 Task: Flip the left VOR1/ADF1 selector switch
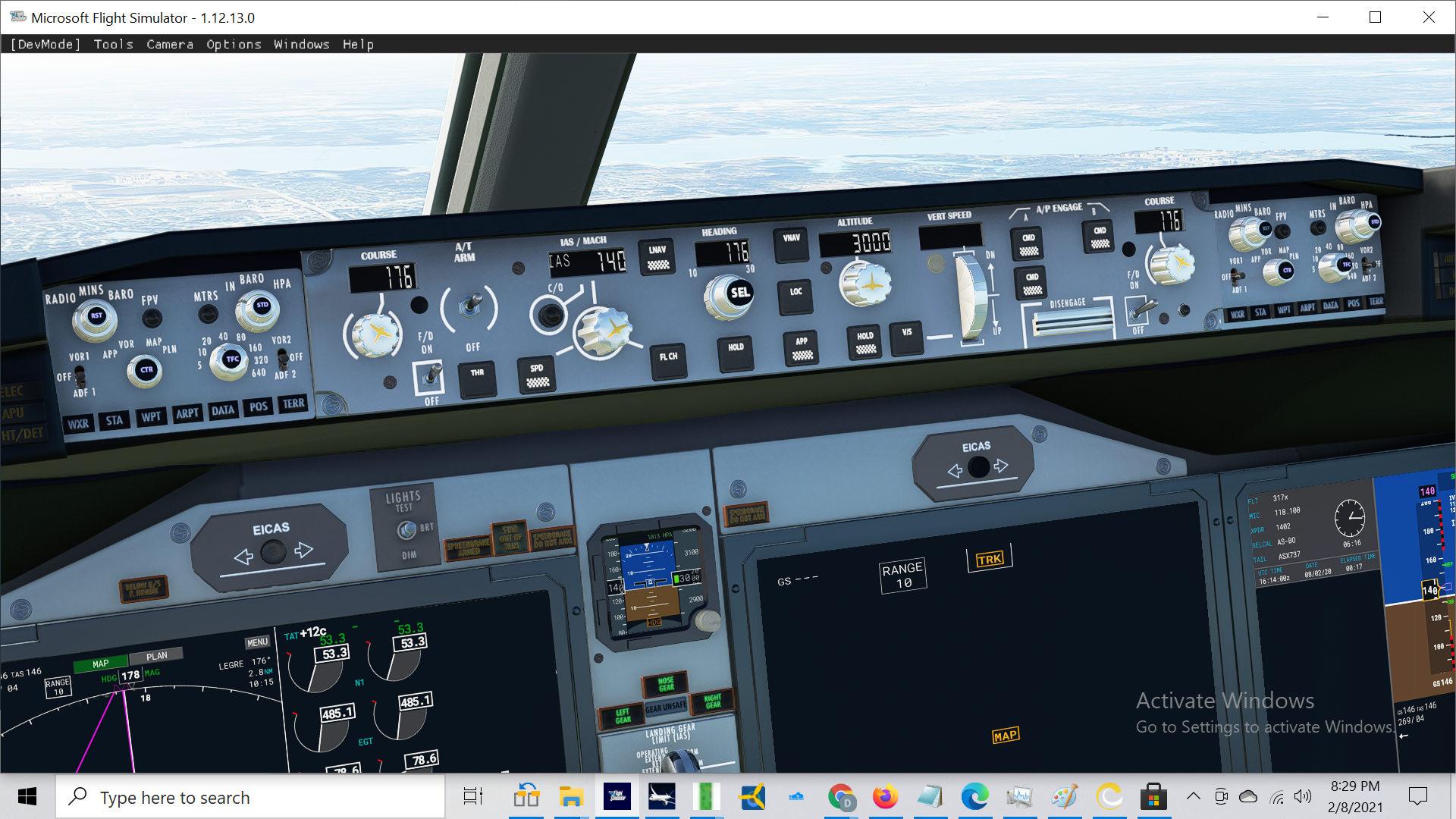tap(79, 376)
